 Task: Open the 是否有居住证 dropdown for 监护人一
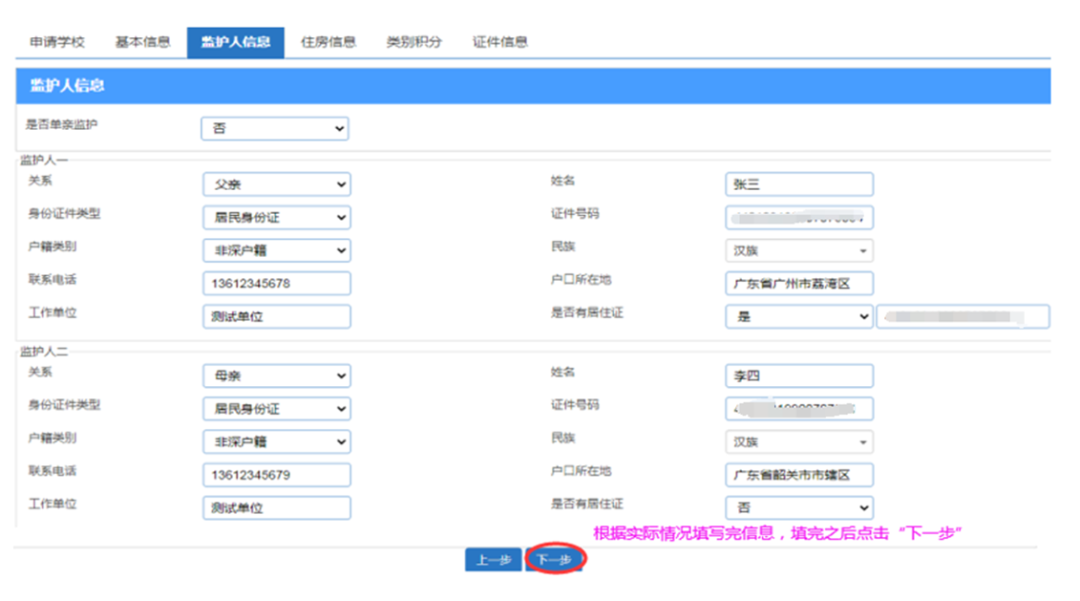pos(798,316)
